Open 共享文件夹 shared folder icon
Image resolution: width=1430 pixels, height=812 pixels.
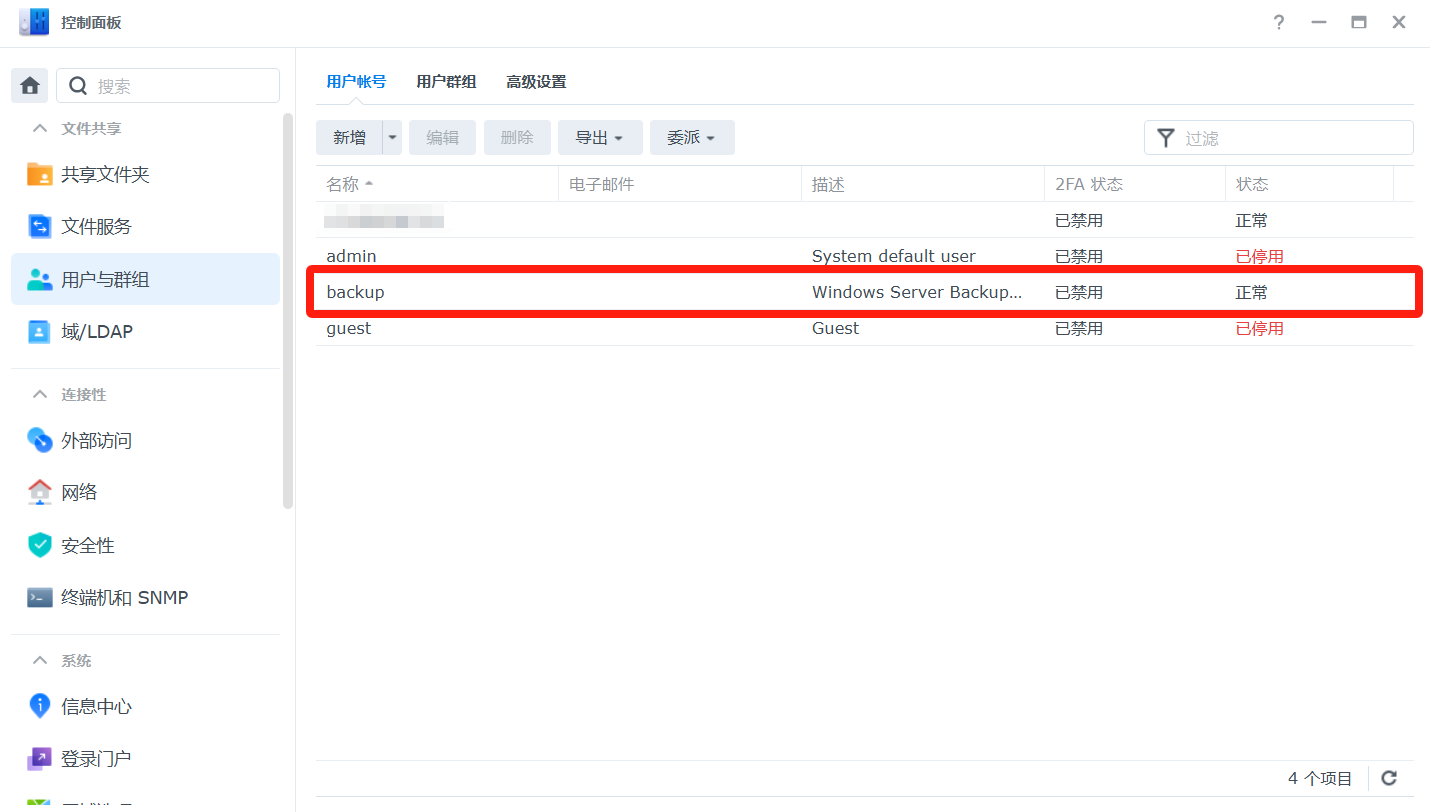click(x=40, y=174)
